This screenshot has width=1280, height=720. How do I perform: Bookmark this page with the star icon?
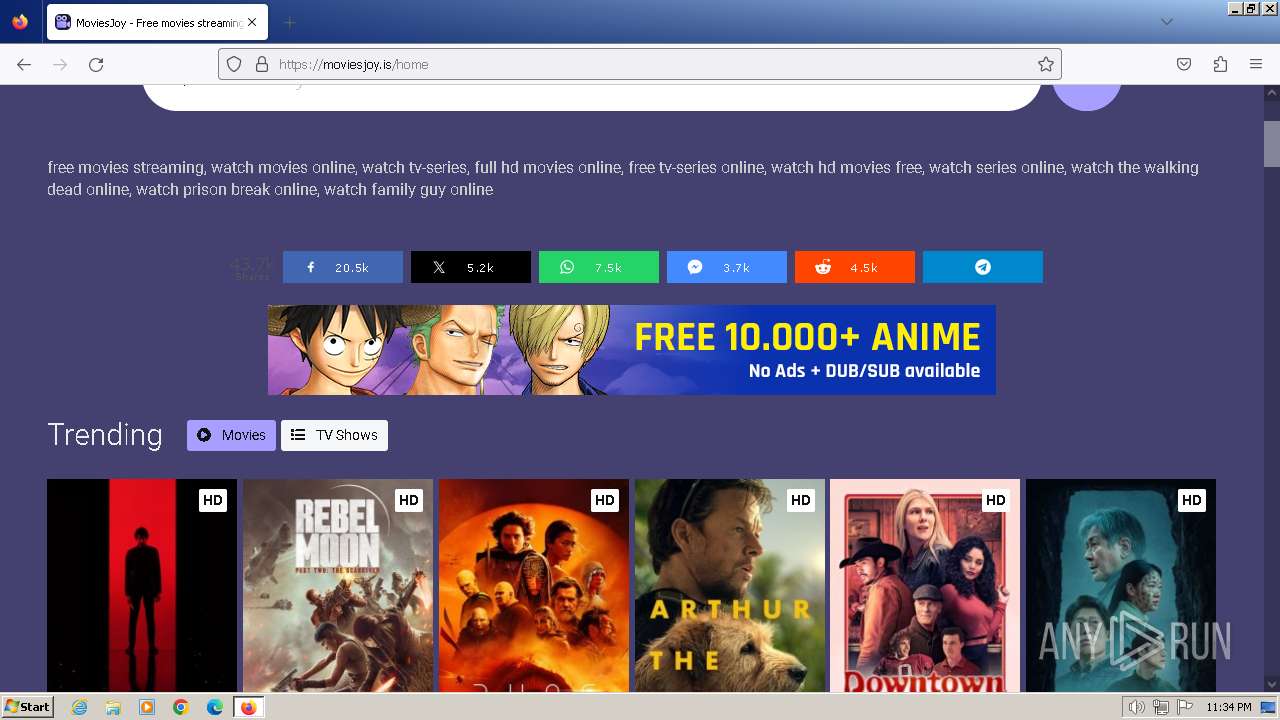(x=1046, y=64)
